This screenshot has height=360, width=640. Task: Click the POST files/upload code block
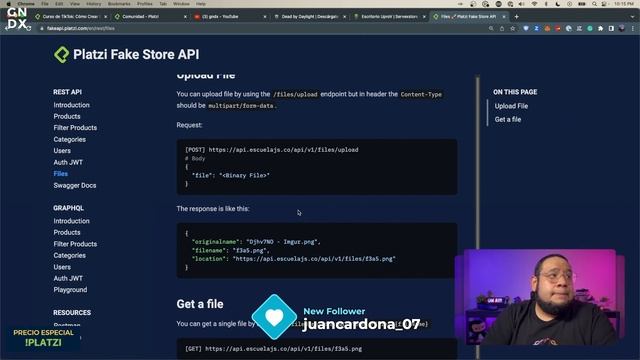[317, 167]
